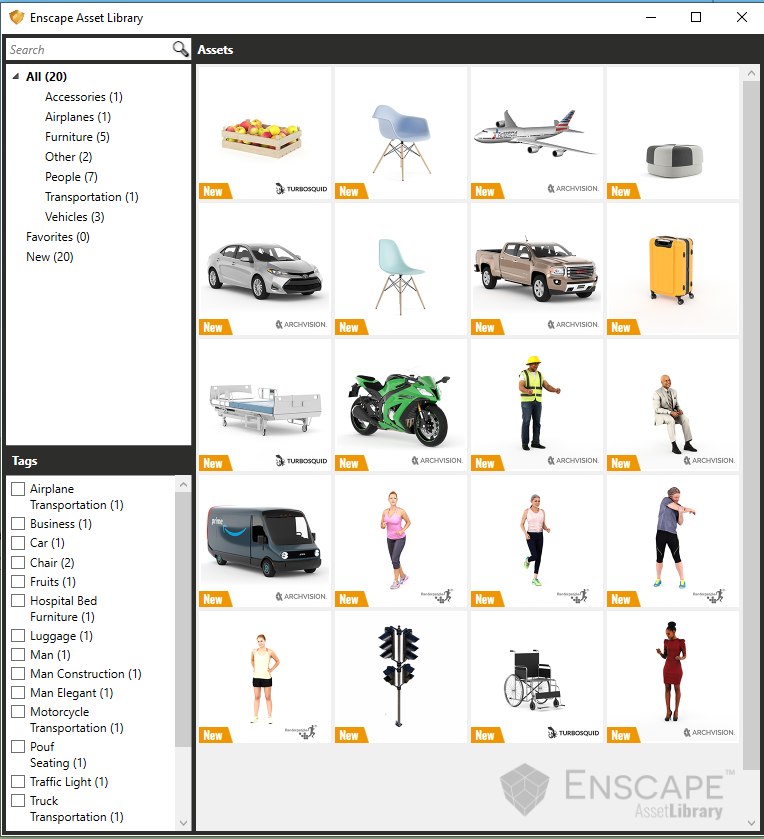
Task: Select the jogging woman in white top
Action: coord(537,540)
